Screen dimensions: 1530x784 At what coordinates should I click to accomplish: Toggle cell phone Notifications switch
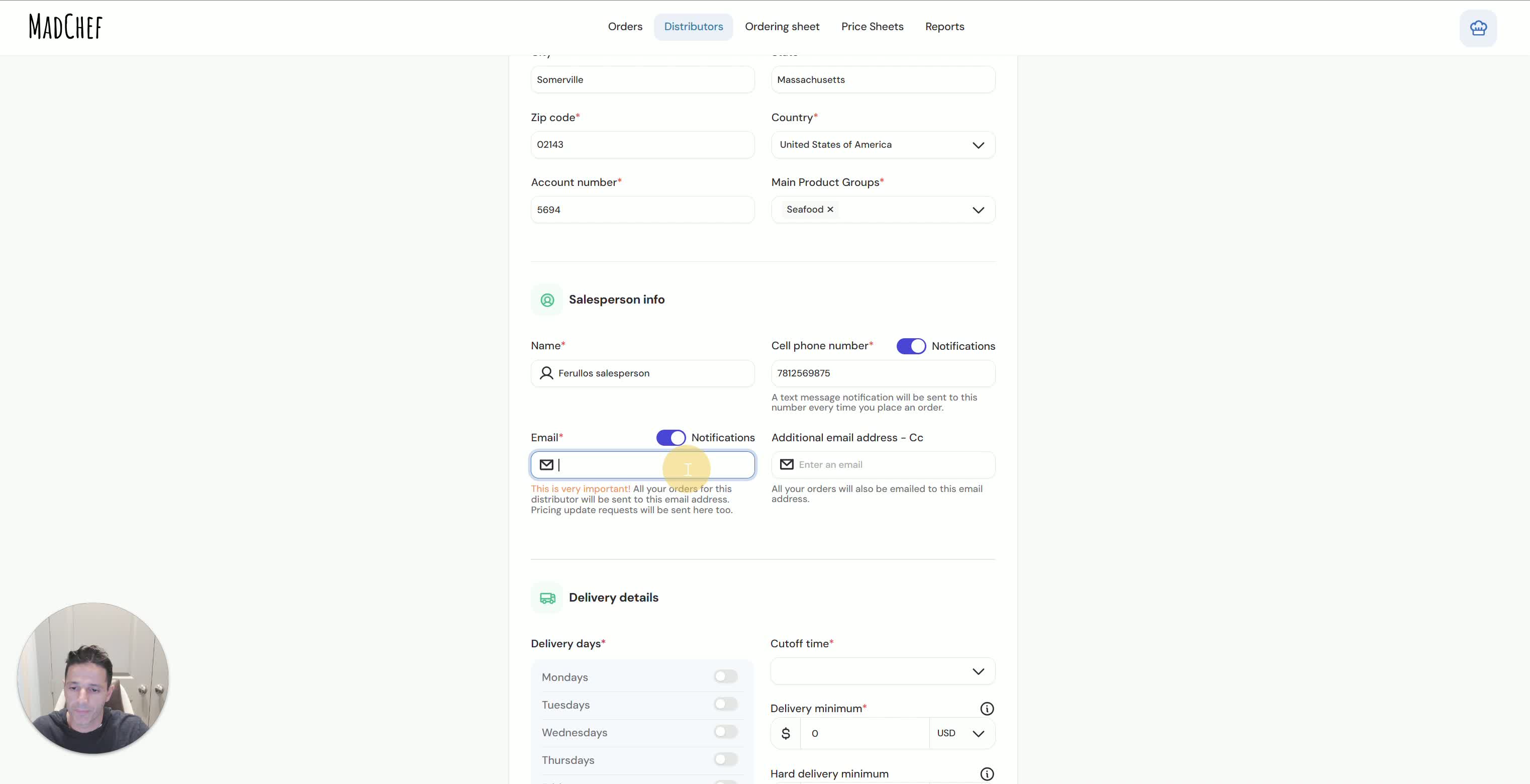coord(911,346)
